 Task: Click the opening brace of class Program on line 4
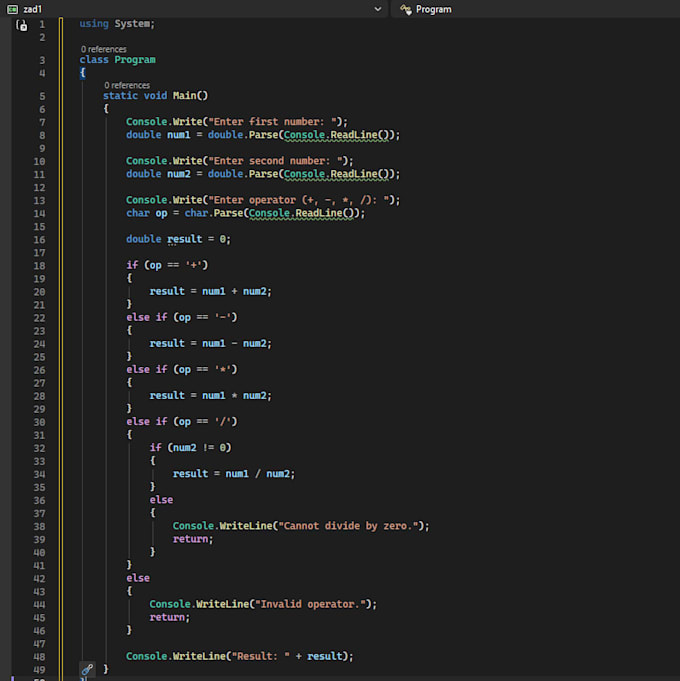tap(83, 73)
